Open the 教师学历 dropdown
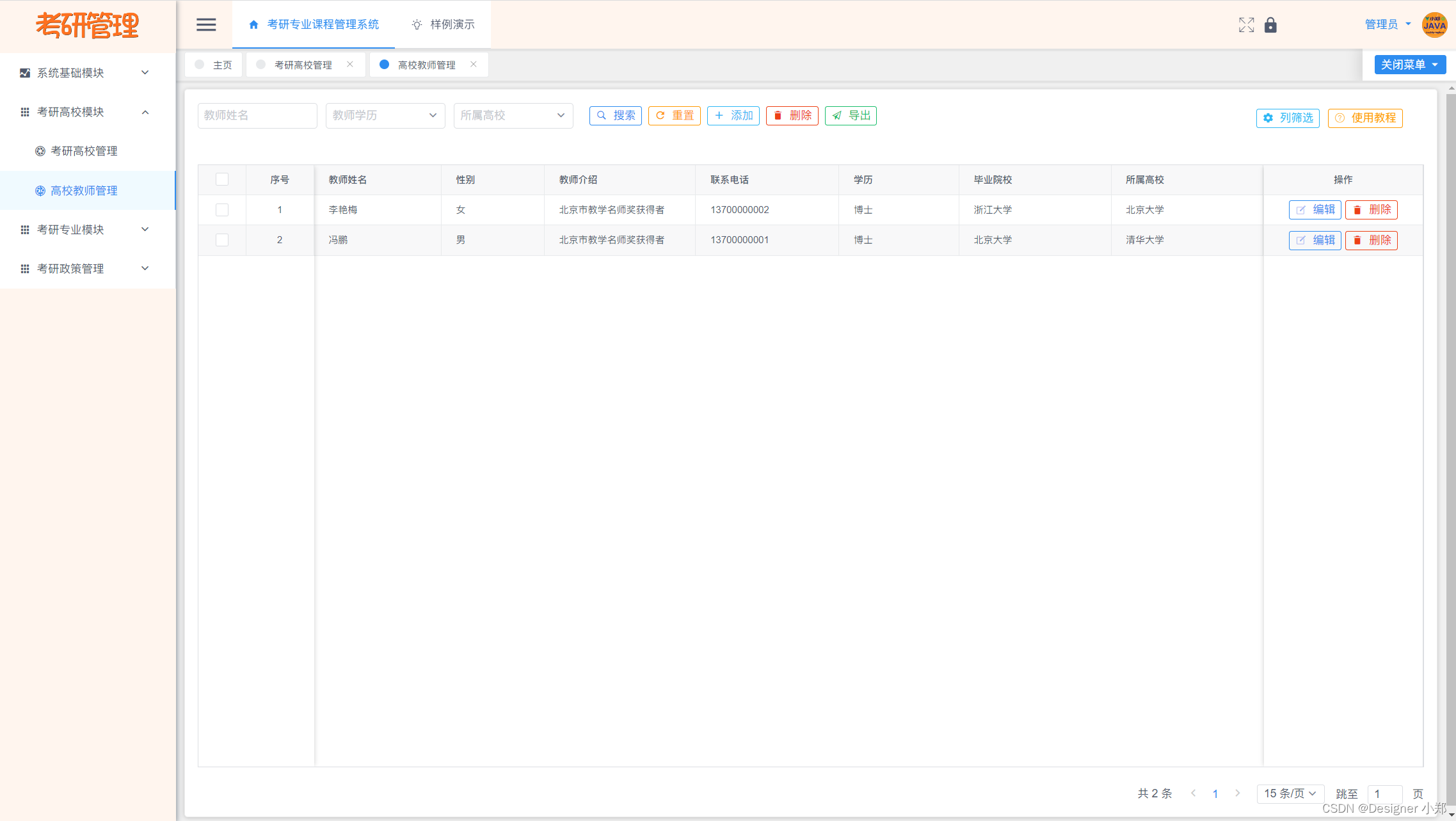1456x821 pixels. tap(385, 115)
